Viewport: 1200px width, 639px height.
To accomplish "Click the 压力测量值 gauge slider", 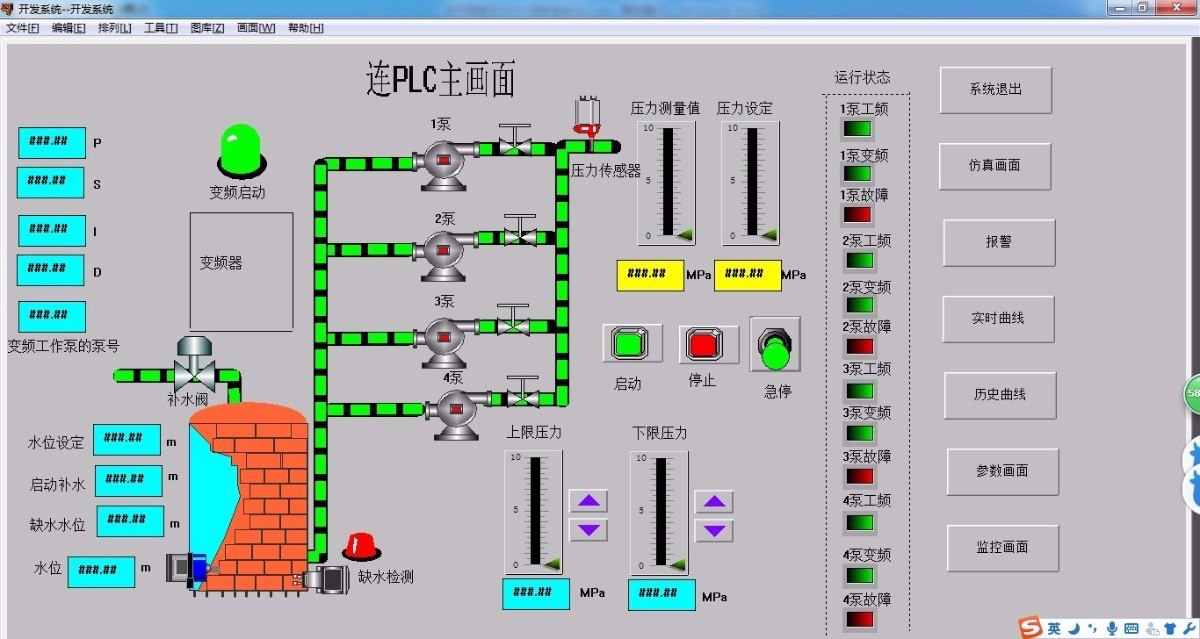I will (667, 182).
